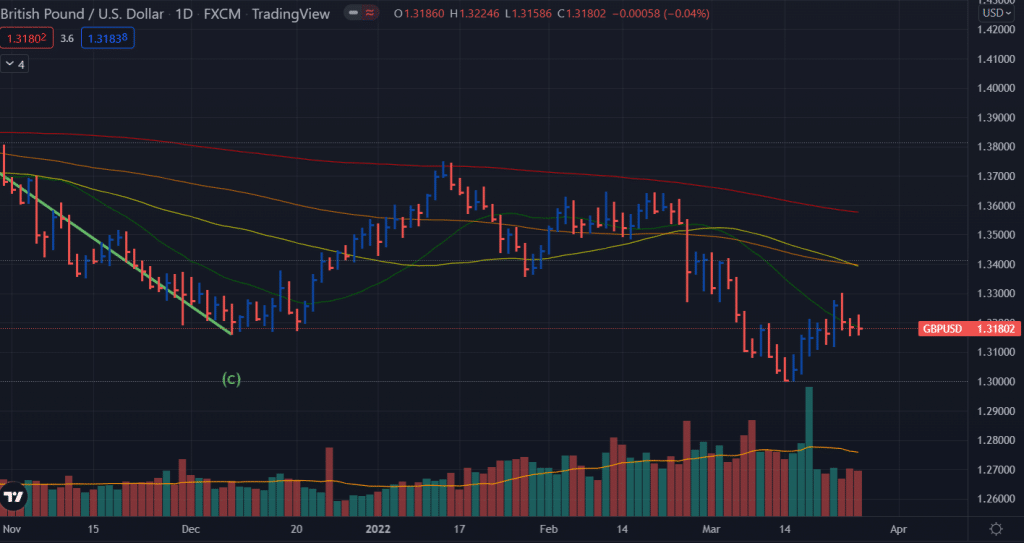Select the green (c) wave label
Image resolution: width=1024 pixels, height=543 pixels.
point(231,379)
